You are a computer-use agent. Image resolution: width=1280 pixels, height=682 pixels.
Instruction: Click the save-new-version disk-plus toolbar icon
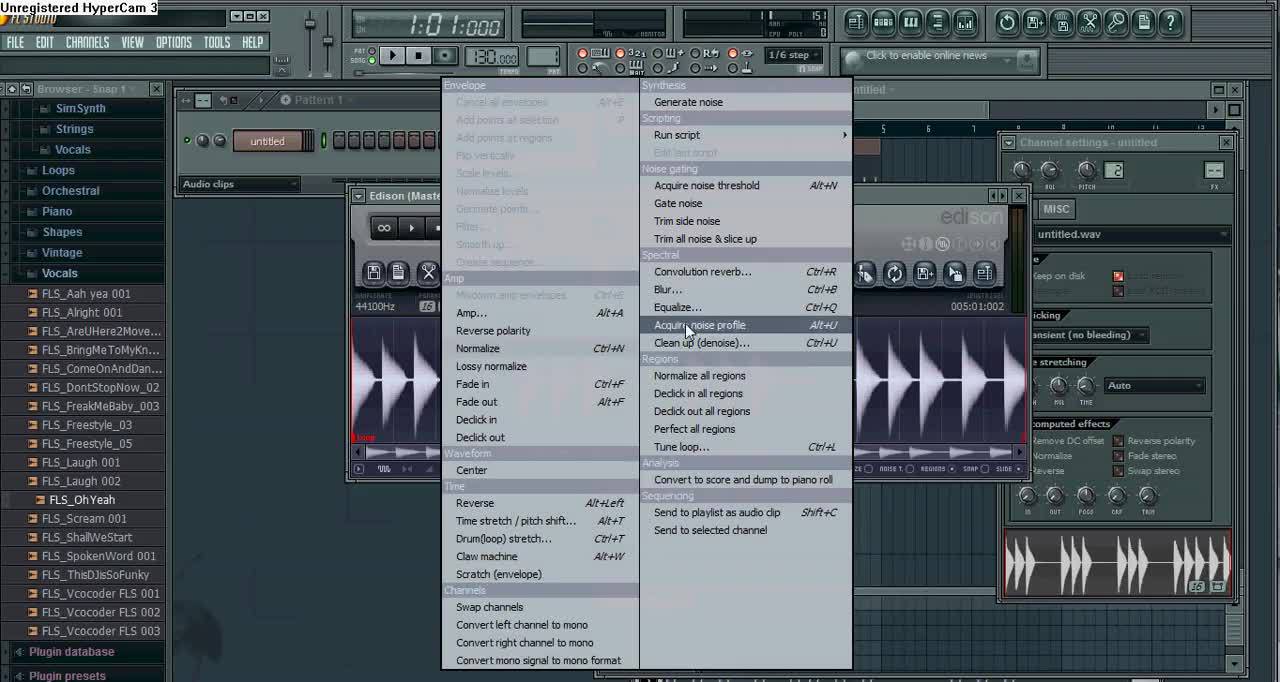click(x=1035, y=22)
